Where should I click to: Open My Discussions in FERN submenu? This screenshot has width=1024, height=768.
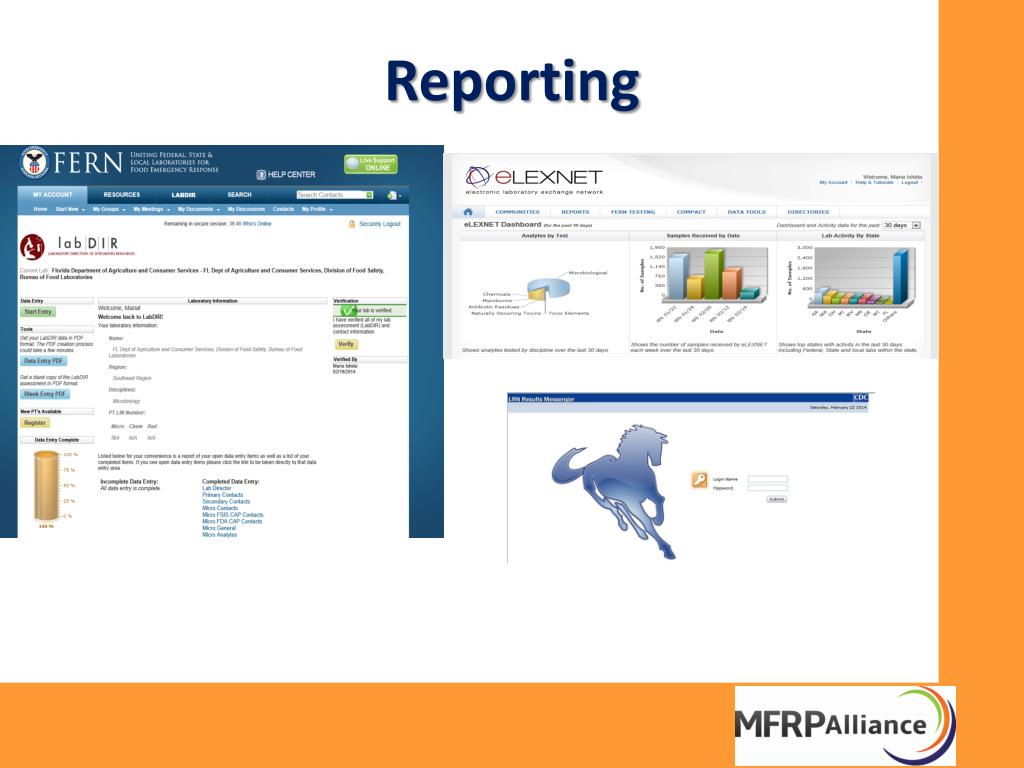pos(246,210)
